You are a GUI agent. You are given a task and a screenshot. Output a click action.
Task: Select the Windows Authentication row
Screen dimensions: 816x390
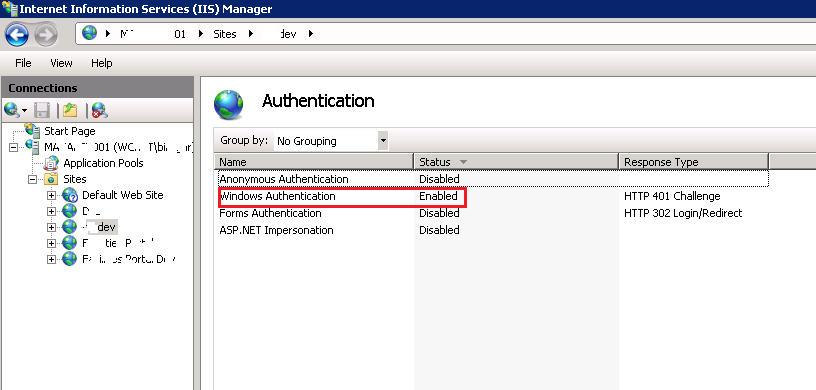(493, 196)
